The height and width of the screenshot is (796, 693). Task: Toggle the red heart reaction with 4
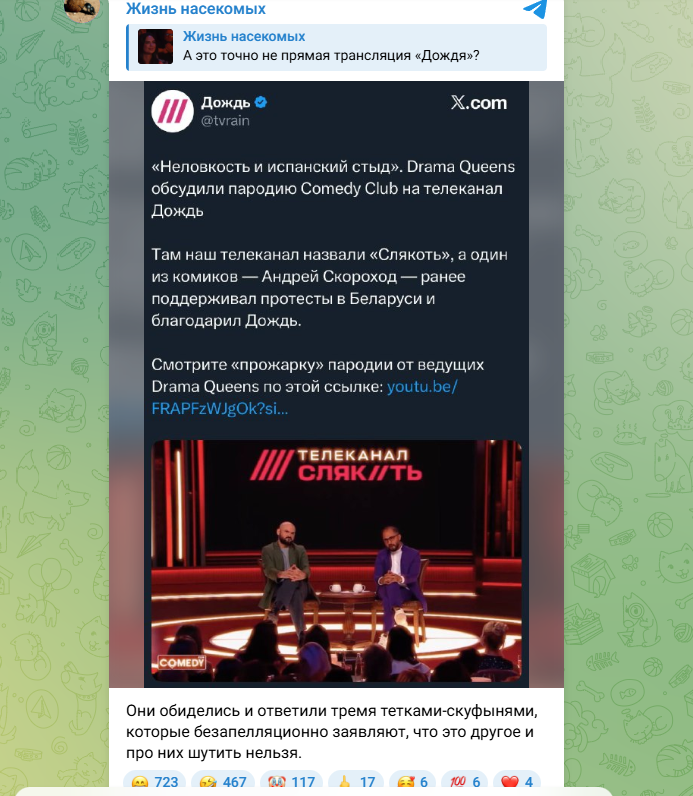tap(517, 782)
